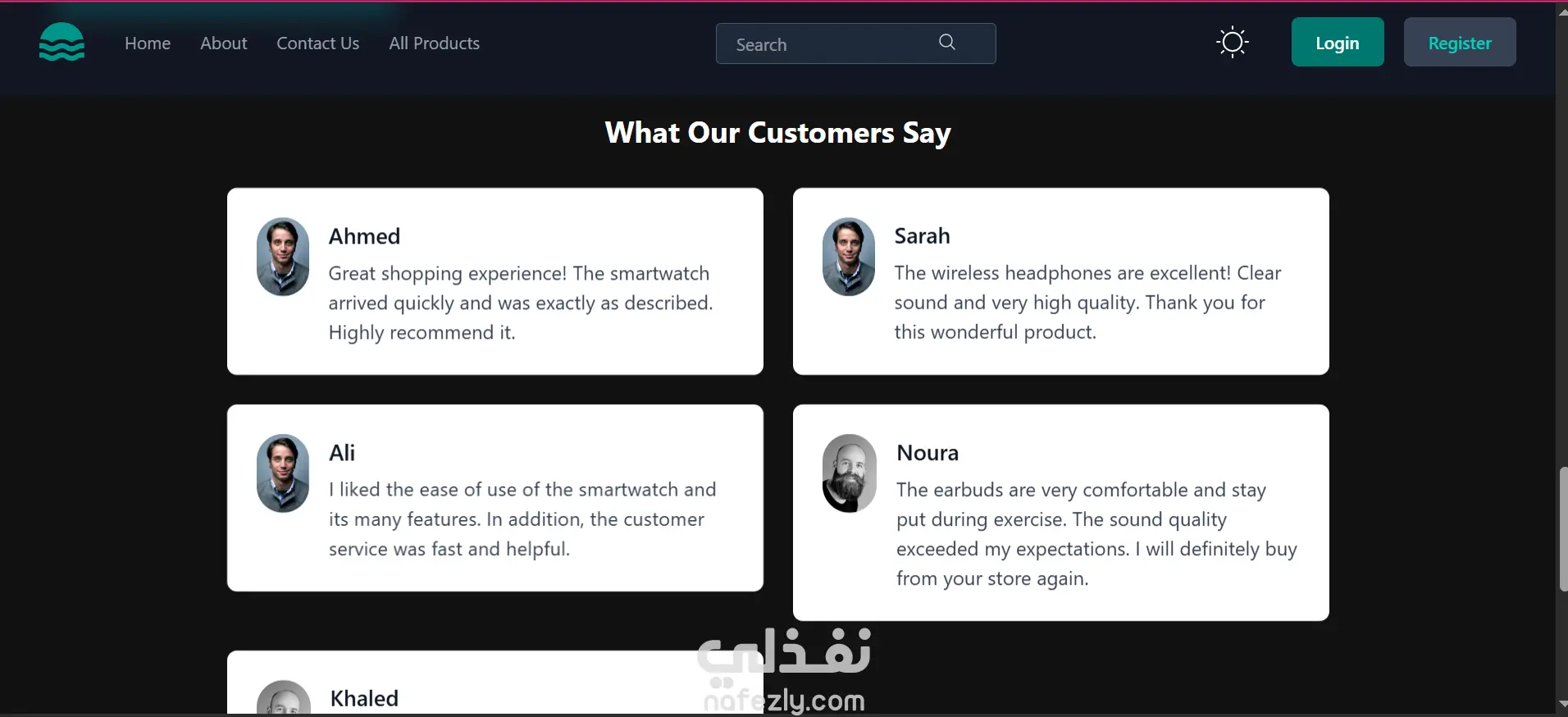
Task: Click the Login button
Action: click(x=1337, y=43)
